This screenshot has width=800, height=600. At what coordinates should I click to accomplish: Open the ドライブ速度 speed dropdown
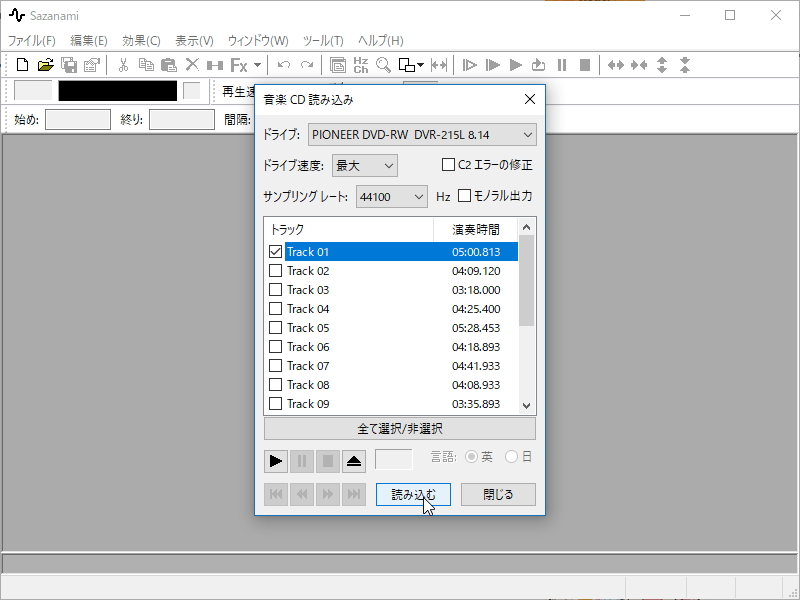pyautogui.click(x=365, y=165)
